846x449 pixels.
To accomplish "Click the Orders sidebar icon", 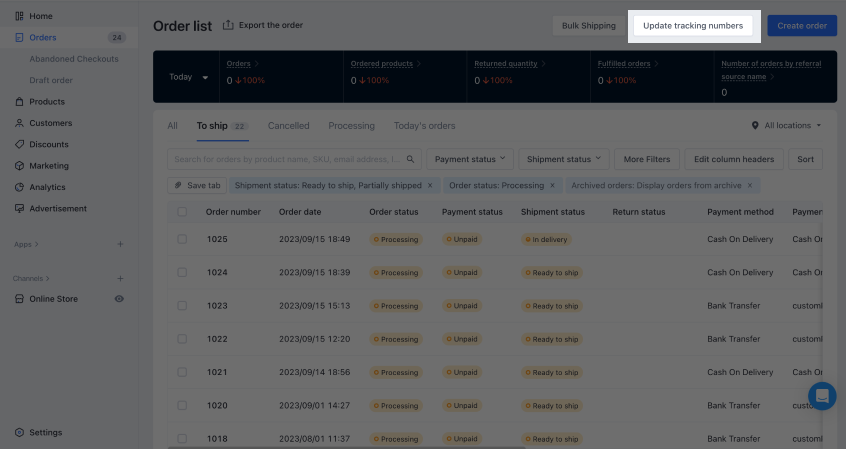I will (19, 37).
